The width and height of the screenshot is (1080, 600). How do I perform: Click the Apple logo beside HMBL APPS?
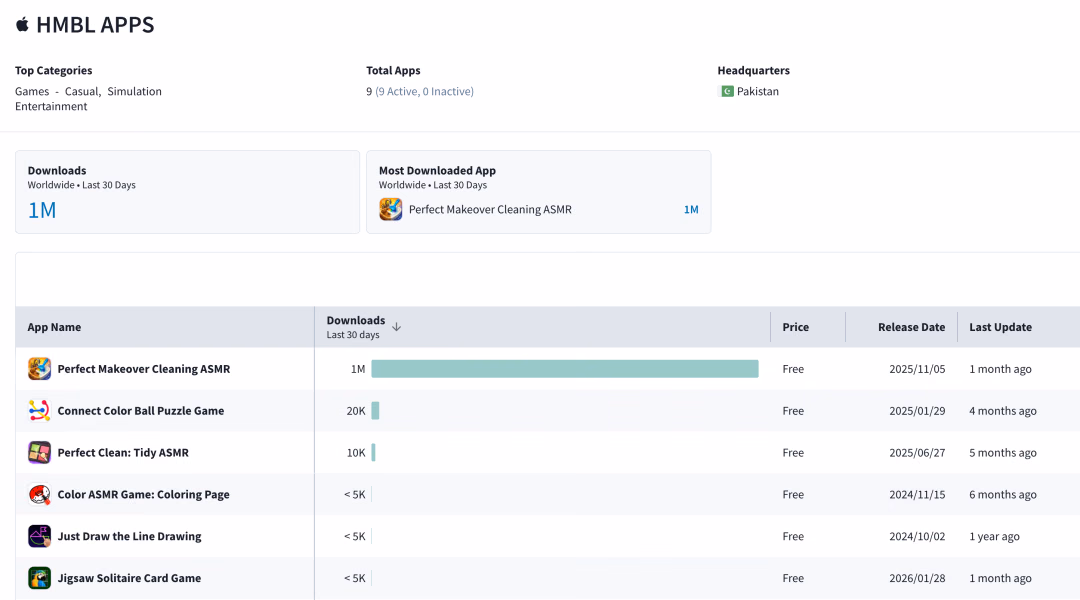pos(22,25)
